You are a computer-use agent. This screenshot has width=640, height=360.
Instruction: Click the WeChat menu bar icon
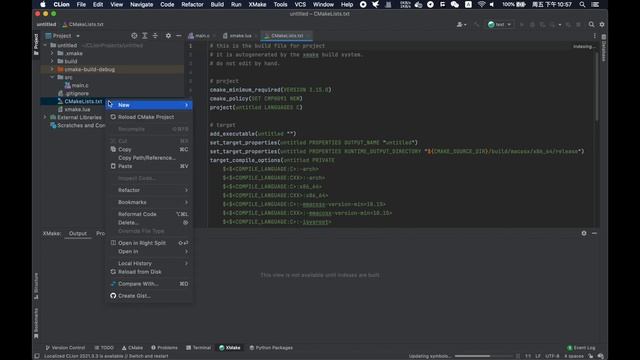(455, 4)
